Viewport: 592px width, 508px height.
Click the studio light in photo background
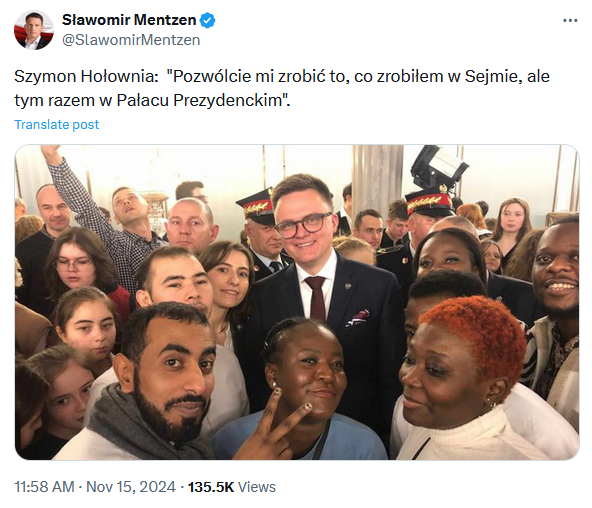[438, 166]
